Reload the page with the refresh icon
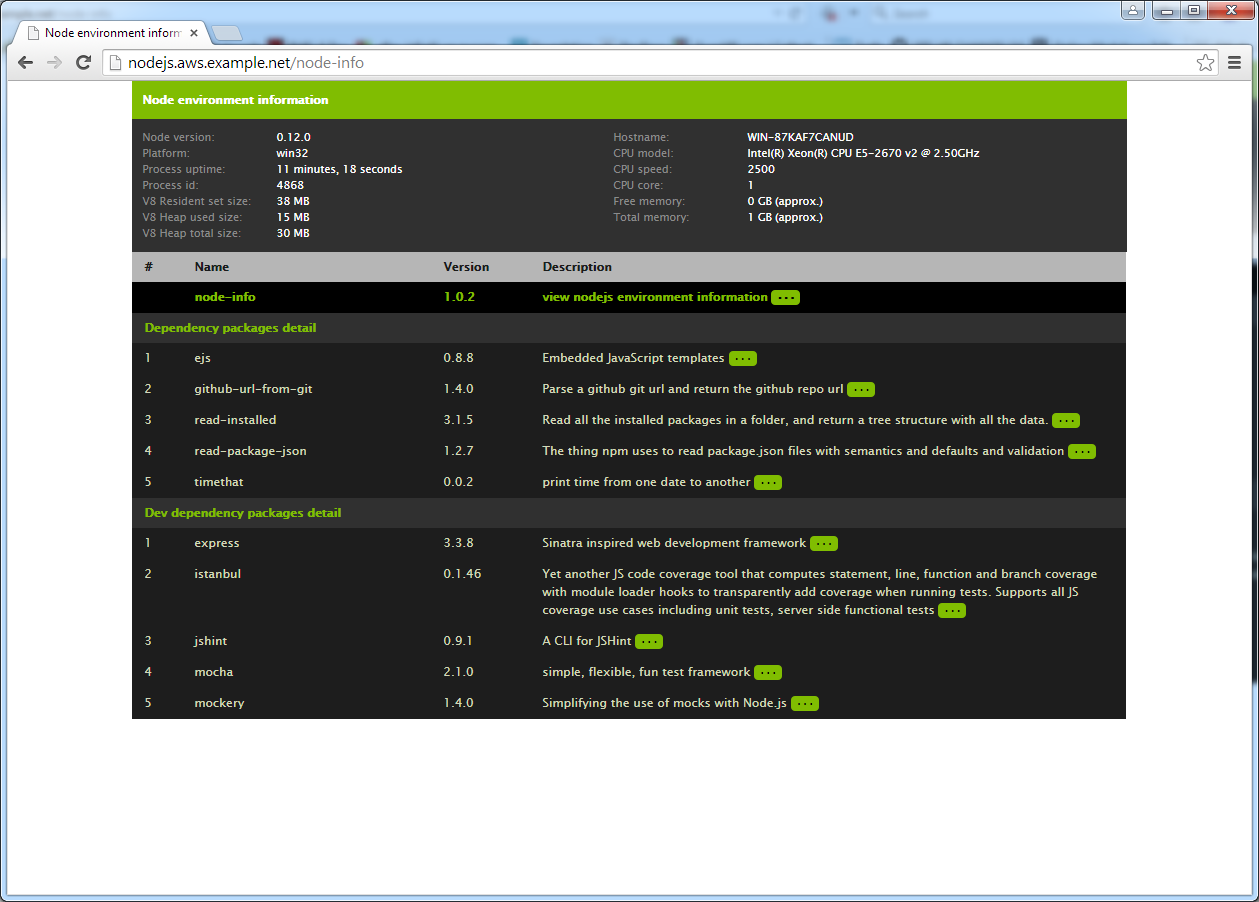Viewport: 1259px width, 902px height. click(85, 63)
